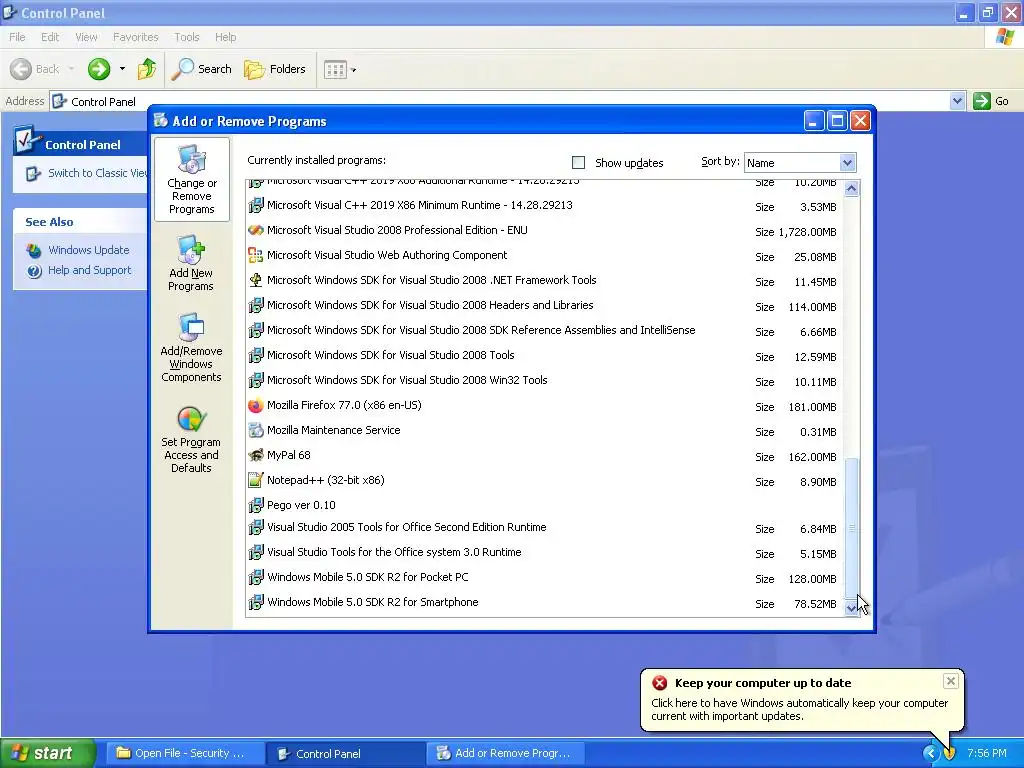This screenshot has width=1024, height=768.
Task: Click the Up folder toolbar icon
Action: tap(147, 69)
